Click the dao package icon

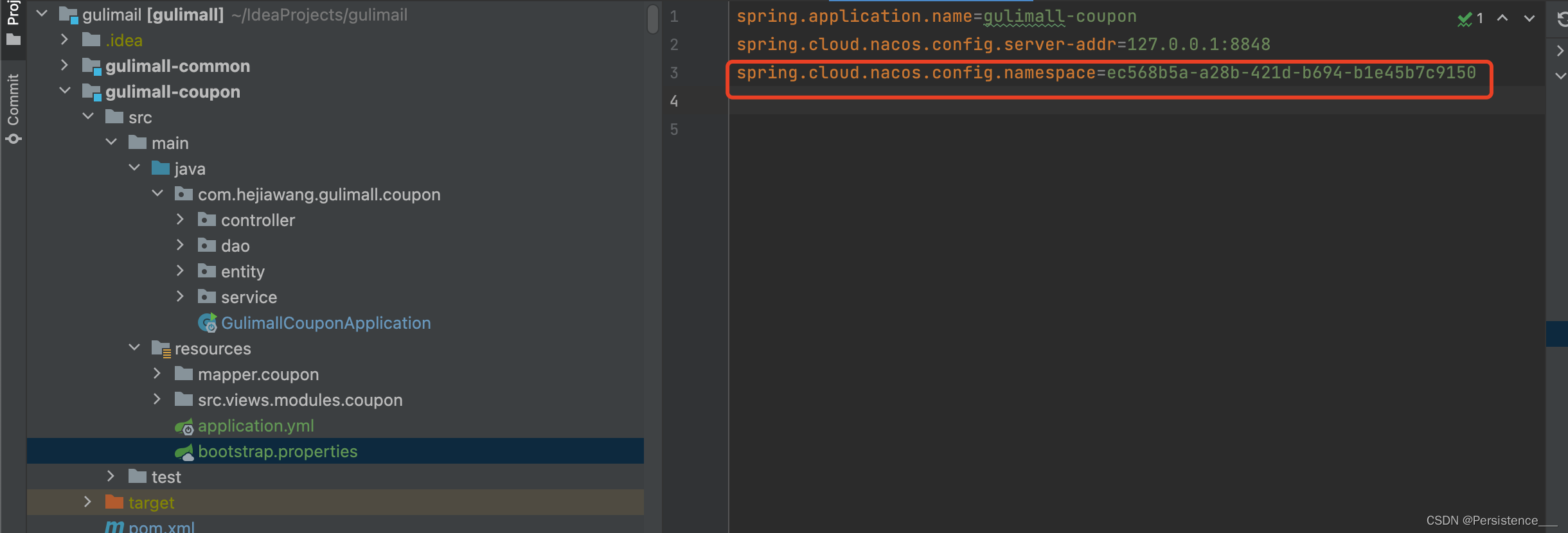(207, 245)
